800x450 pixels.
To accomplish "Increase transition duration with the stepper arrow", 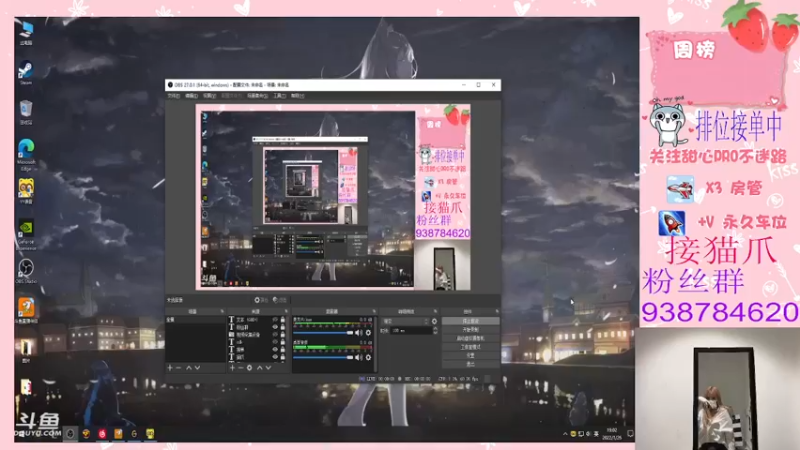I will pyautogui.click(x=436, y=329).
